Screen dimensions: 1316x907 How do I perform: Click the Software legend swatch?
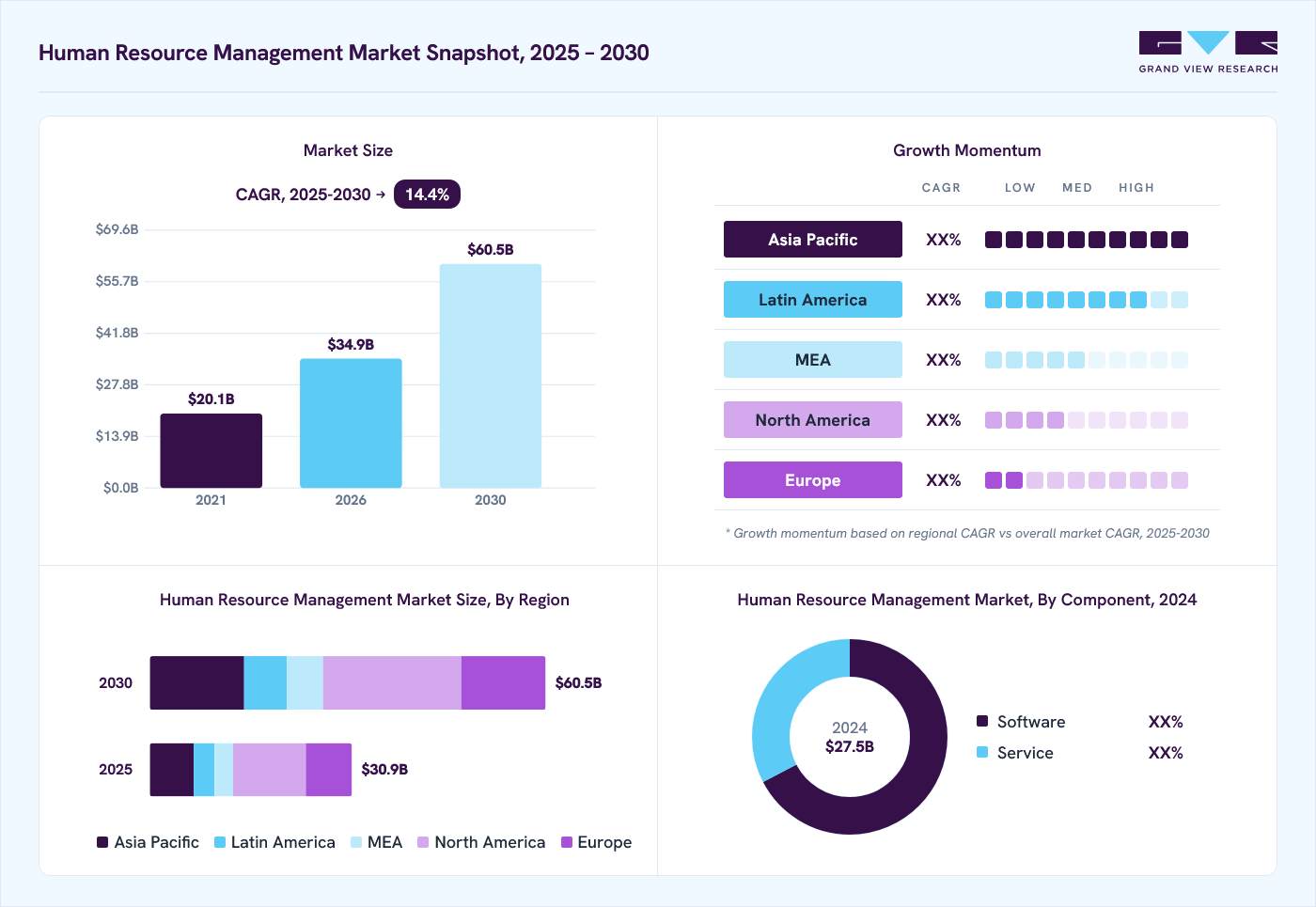tap(982, 721)
